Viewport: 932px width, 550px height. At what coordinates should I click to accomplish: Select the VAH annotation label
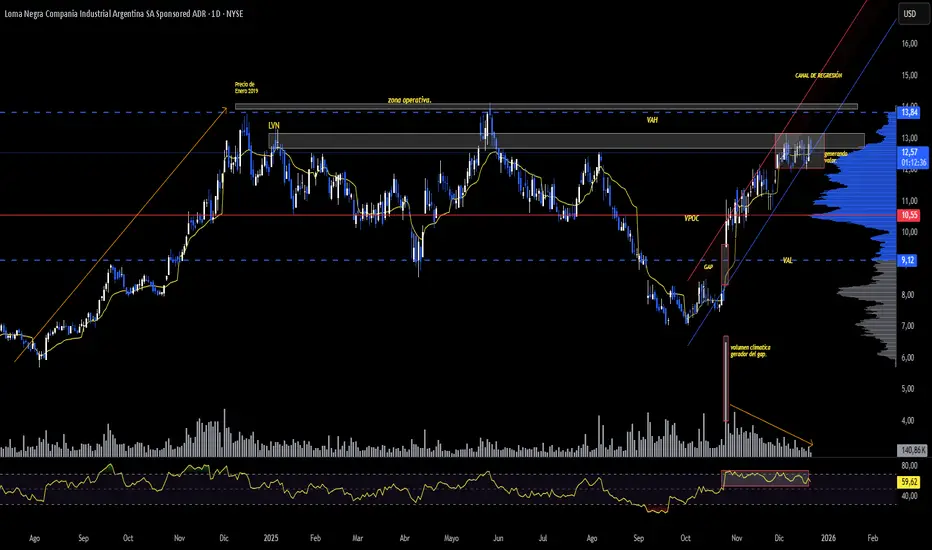click(x=652, y=120)
